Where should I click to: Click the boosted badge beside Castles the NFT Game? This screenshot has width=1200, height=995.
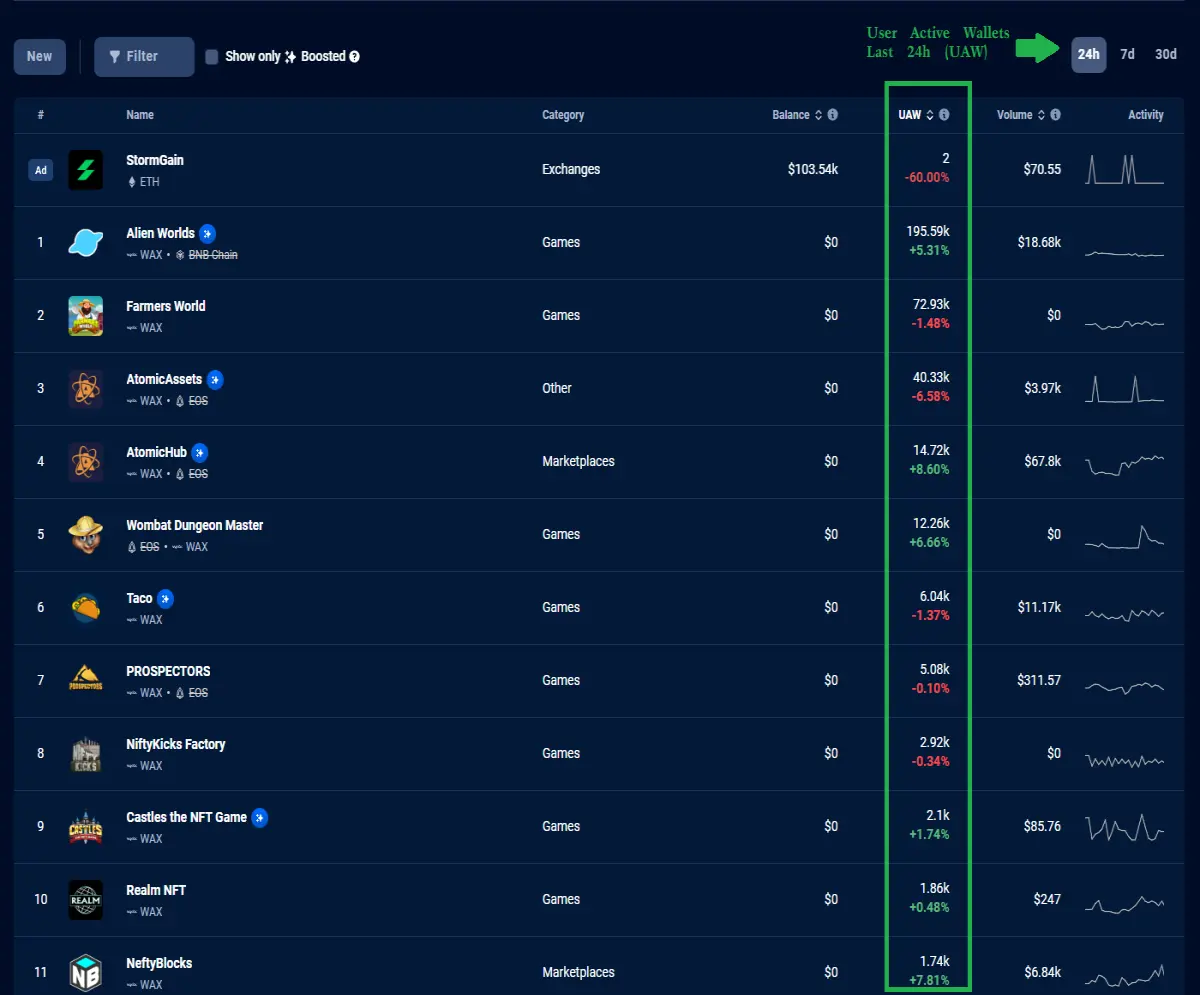[x=260, y=817]
